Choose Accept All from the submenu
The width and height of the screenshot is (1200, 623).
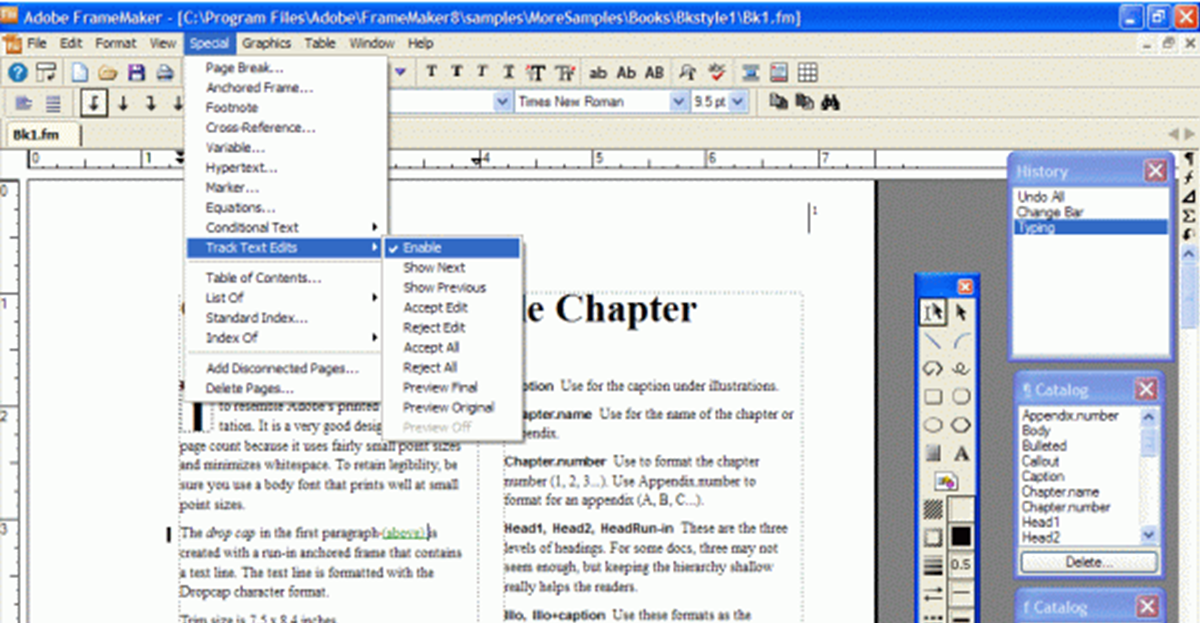tap(431, 347)
